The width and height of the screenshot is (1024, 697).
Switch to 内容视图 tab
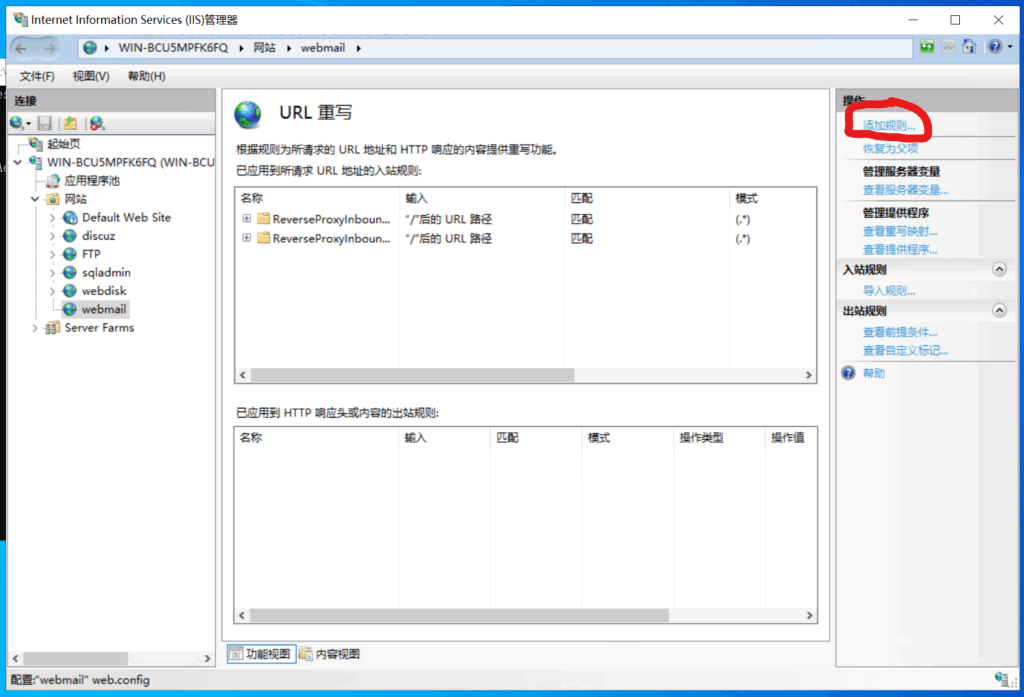(330, 654)
